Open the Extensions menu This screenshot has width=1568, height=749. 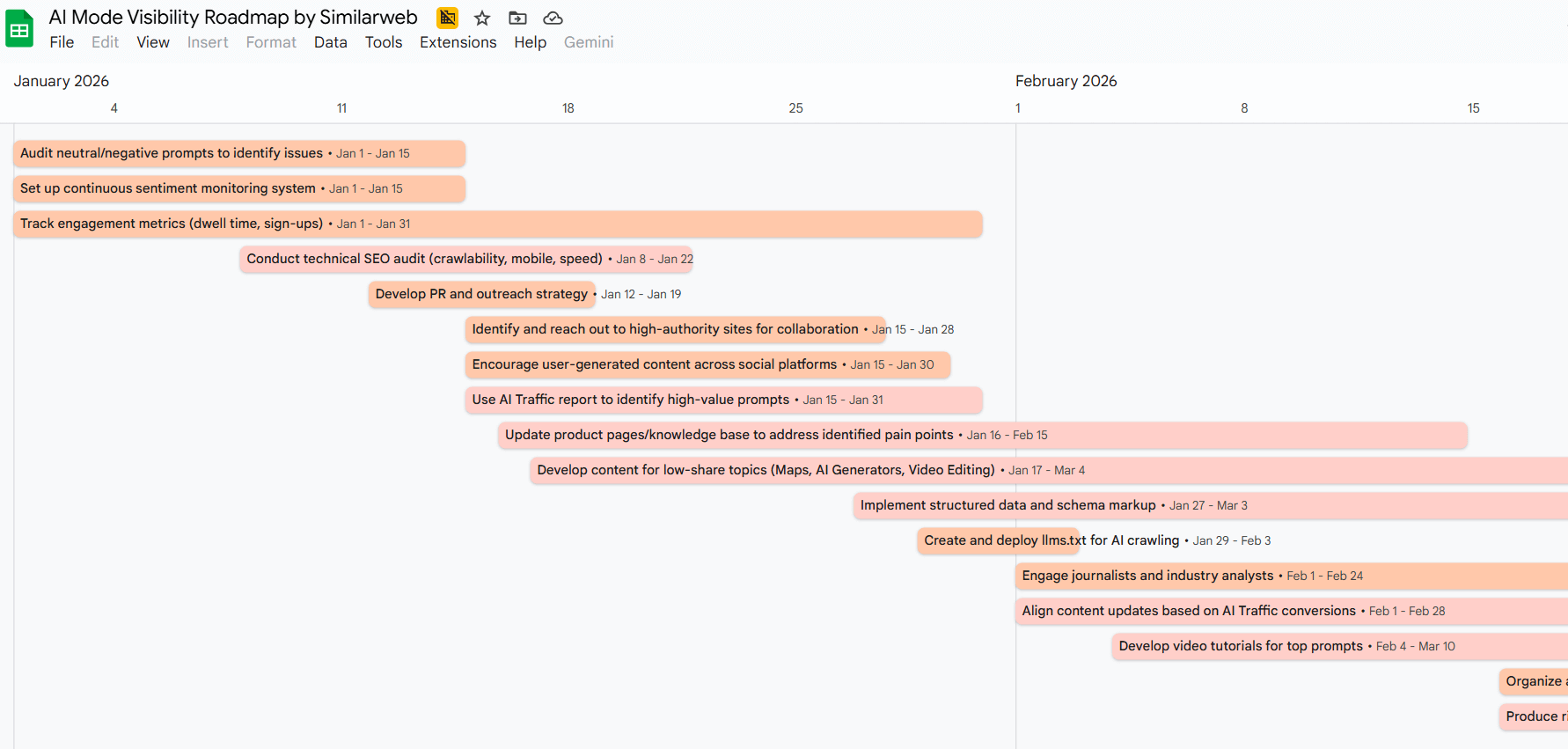(x=458, y=42)
